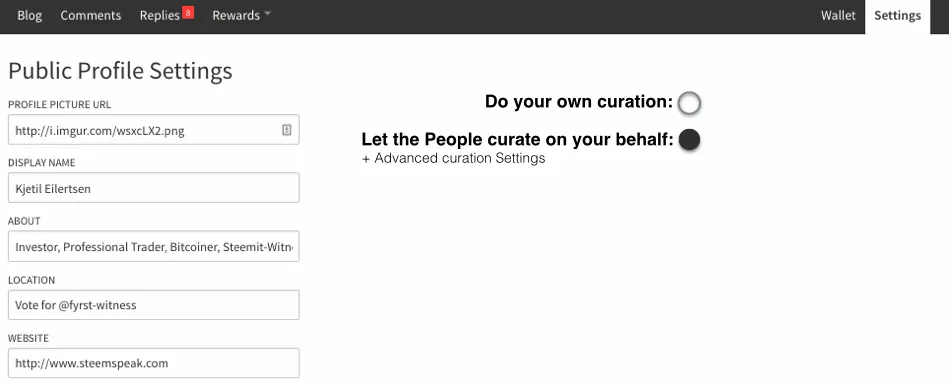Screen dimensions: 949x385
Task: Open the Rewards dropdown arrow
Action: click(x=267, y=15)
